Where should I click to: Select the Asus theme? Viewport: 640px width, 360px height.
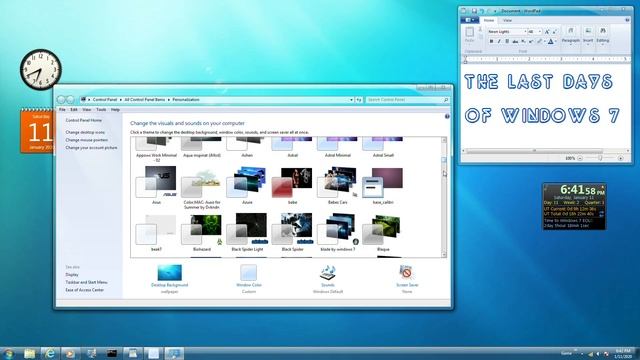click(x=156, y=185)
